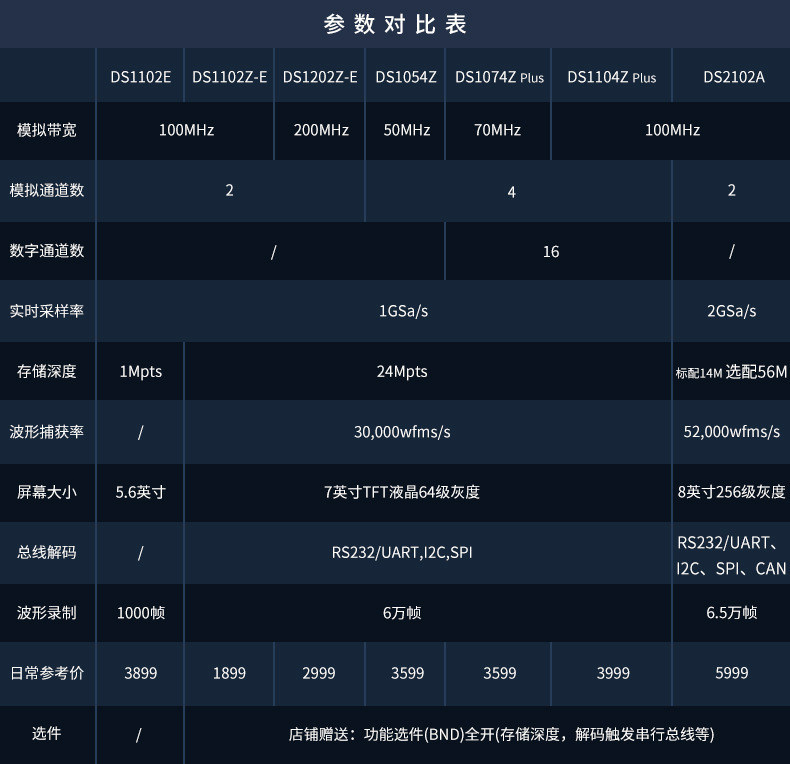Click the 模拟通道数 row label
Image resolution: width=790 pixels, height=764 pixels.
tap(47, 190)
